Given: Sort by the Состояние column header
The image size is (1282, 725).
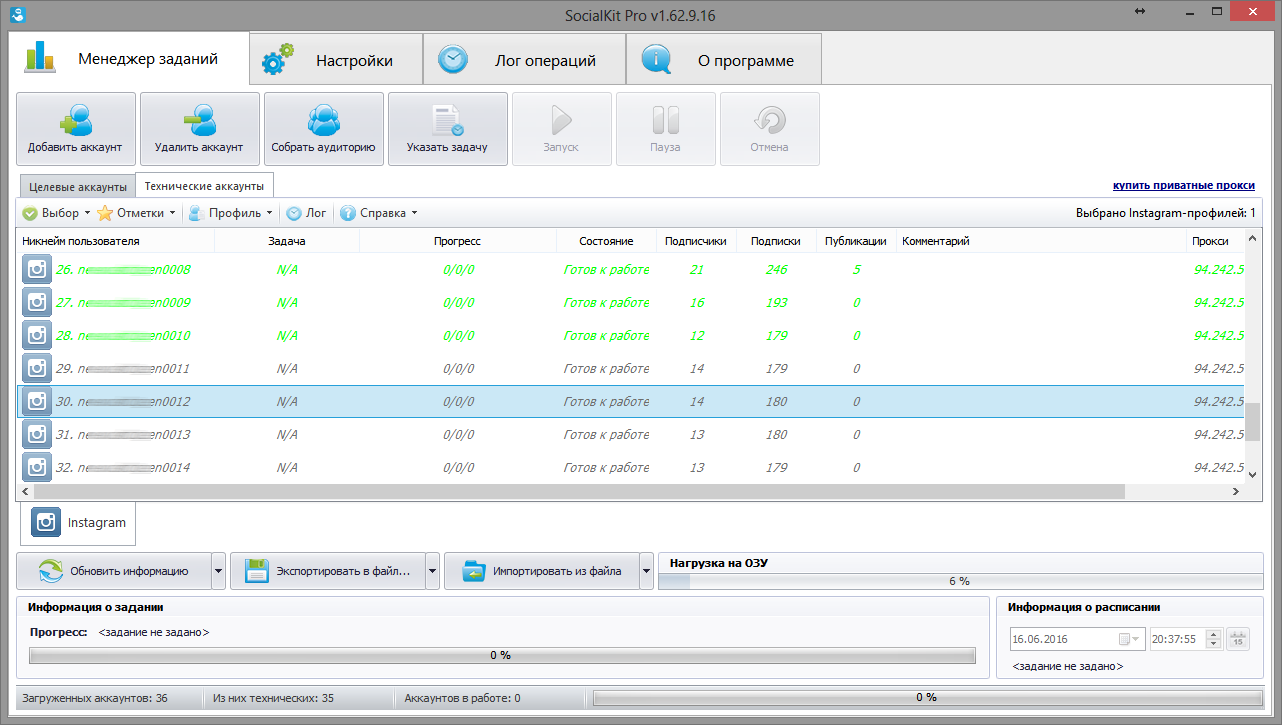Looking at the screenshot, I should pyautogui.click(x=606, y=241).
